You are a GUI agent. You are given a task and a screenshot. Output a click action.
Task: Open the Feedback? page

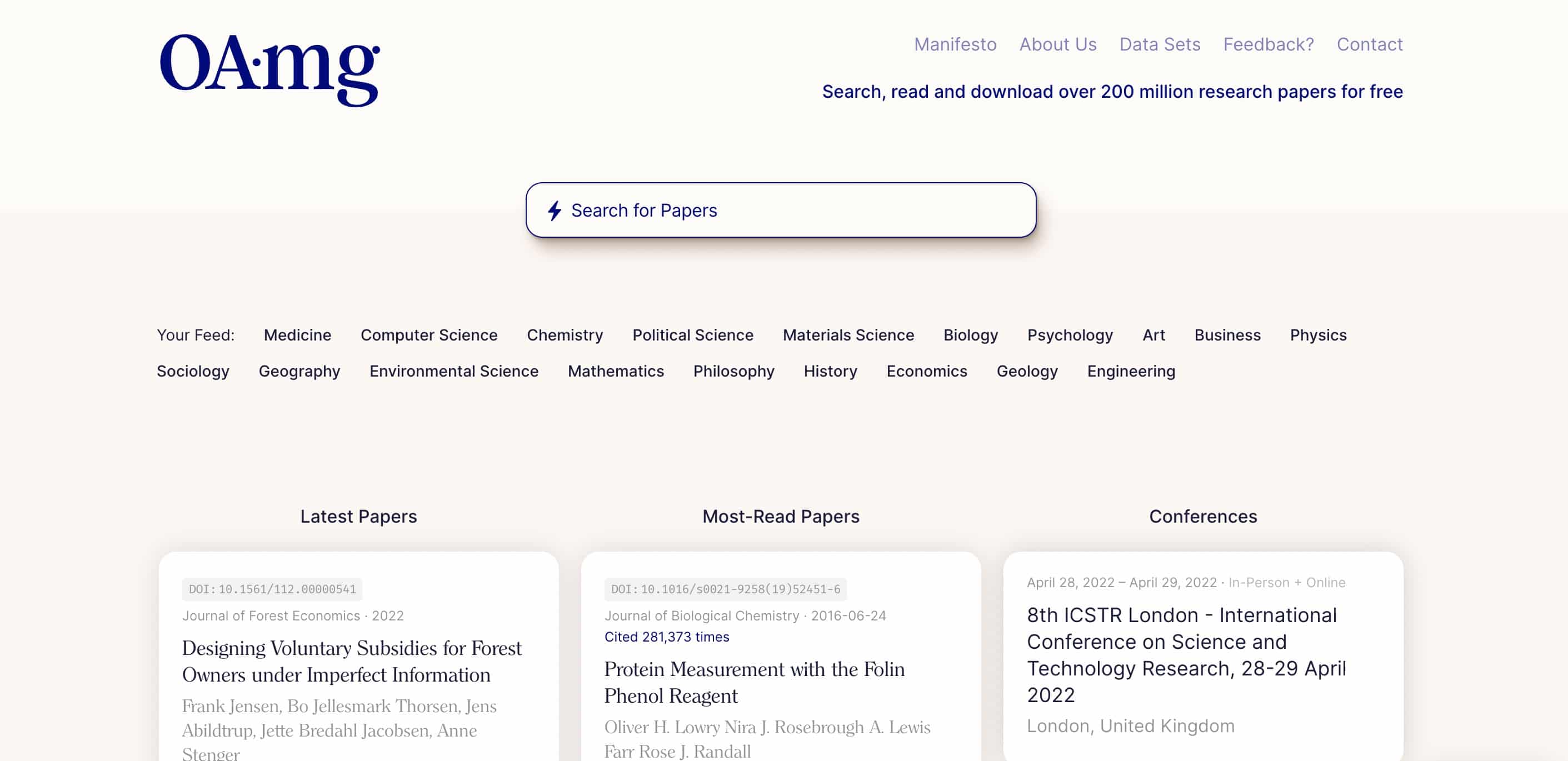(x=1268, y=44)
